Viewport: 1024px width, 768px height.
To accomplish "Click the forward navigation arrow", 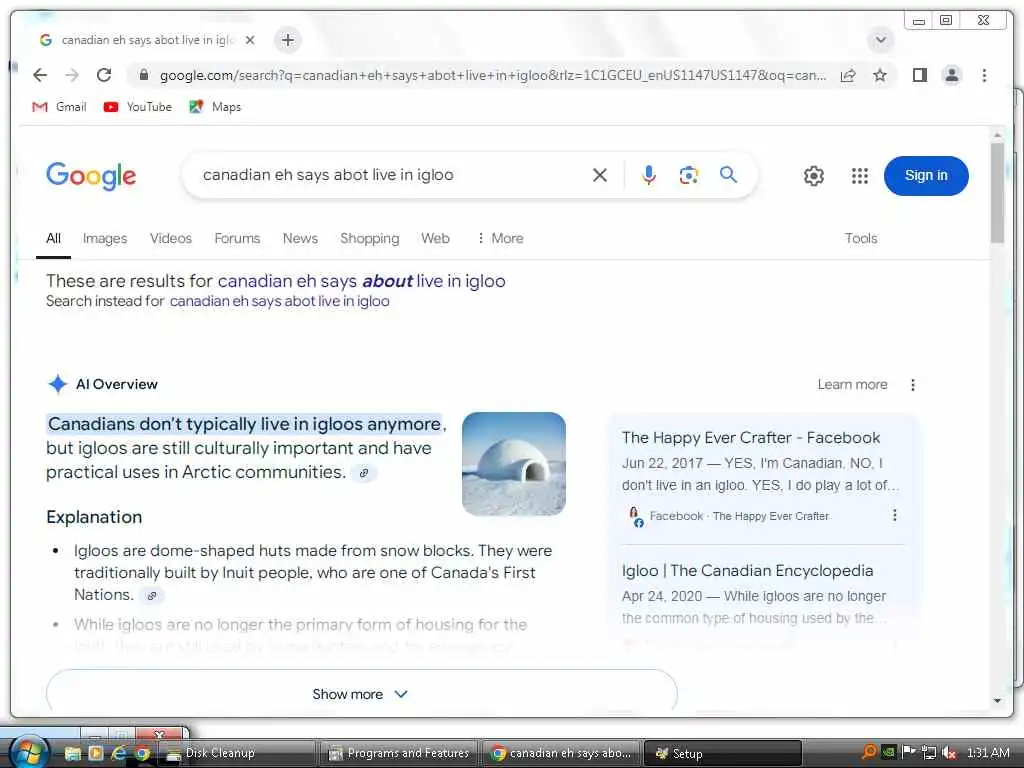I will tap(72, 75).
